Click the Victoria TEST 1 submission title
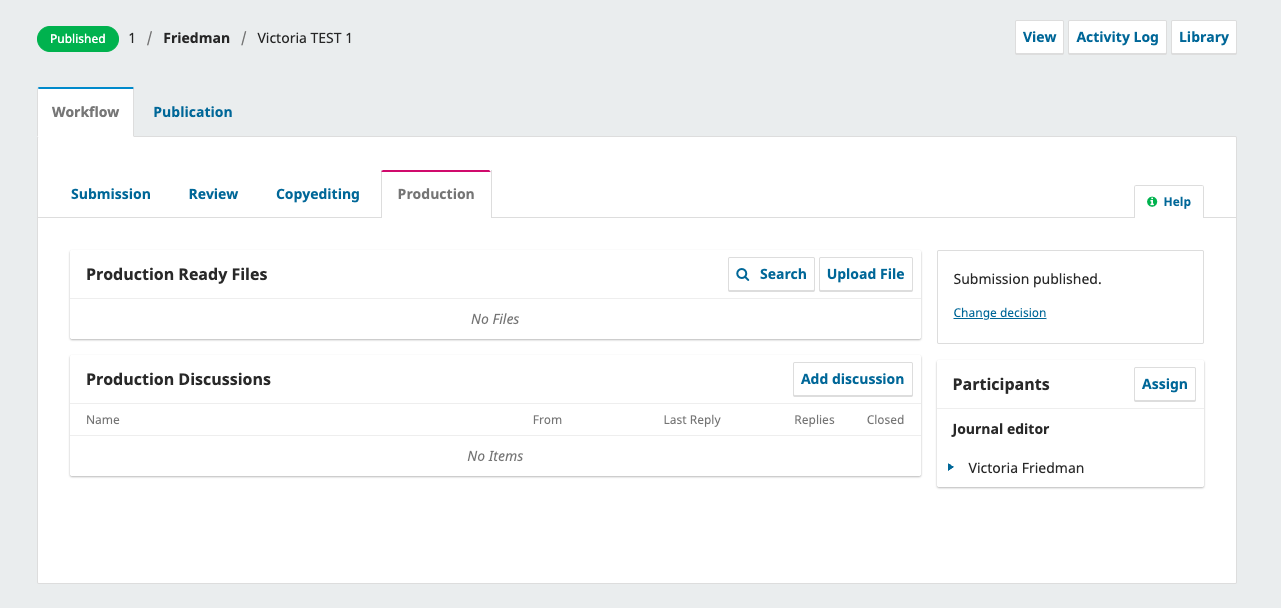 (x=305, y=38)
